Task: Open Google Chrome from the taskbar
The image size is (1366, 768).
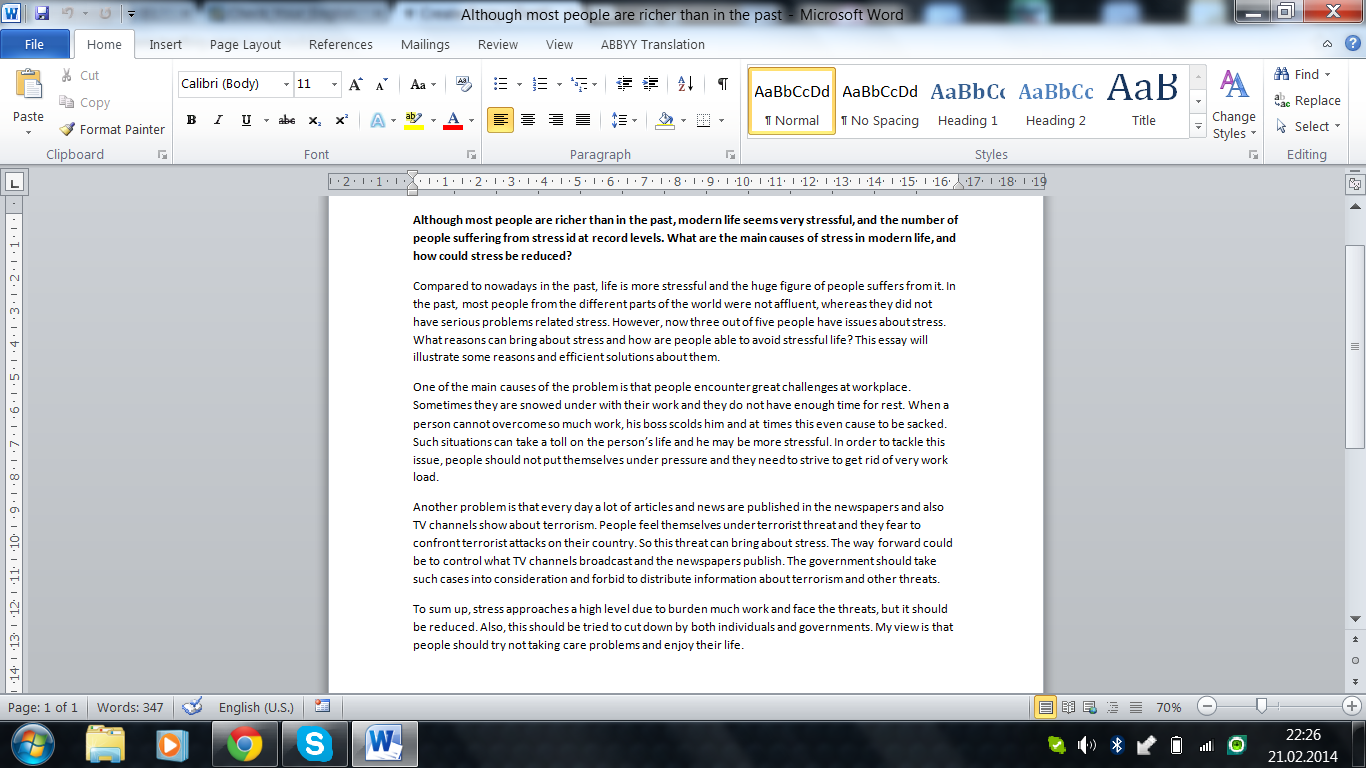Action: 245,745
